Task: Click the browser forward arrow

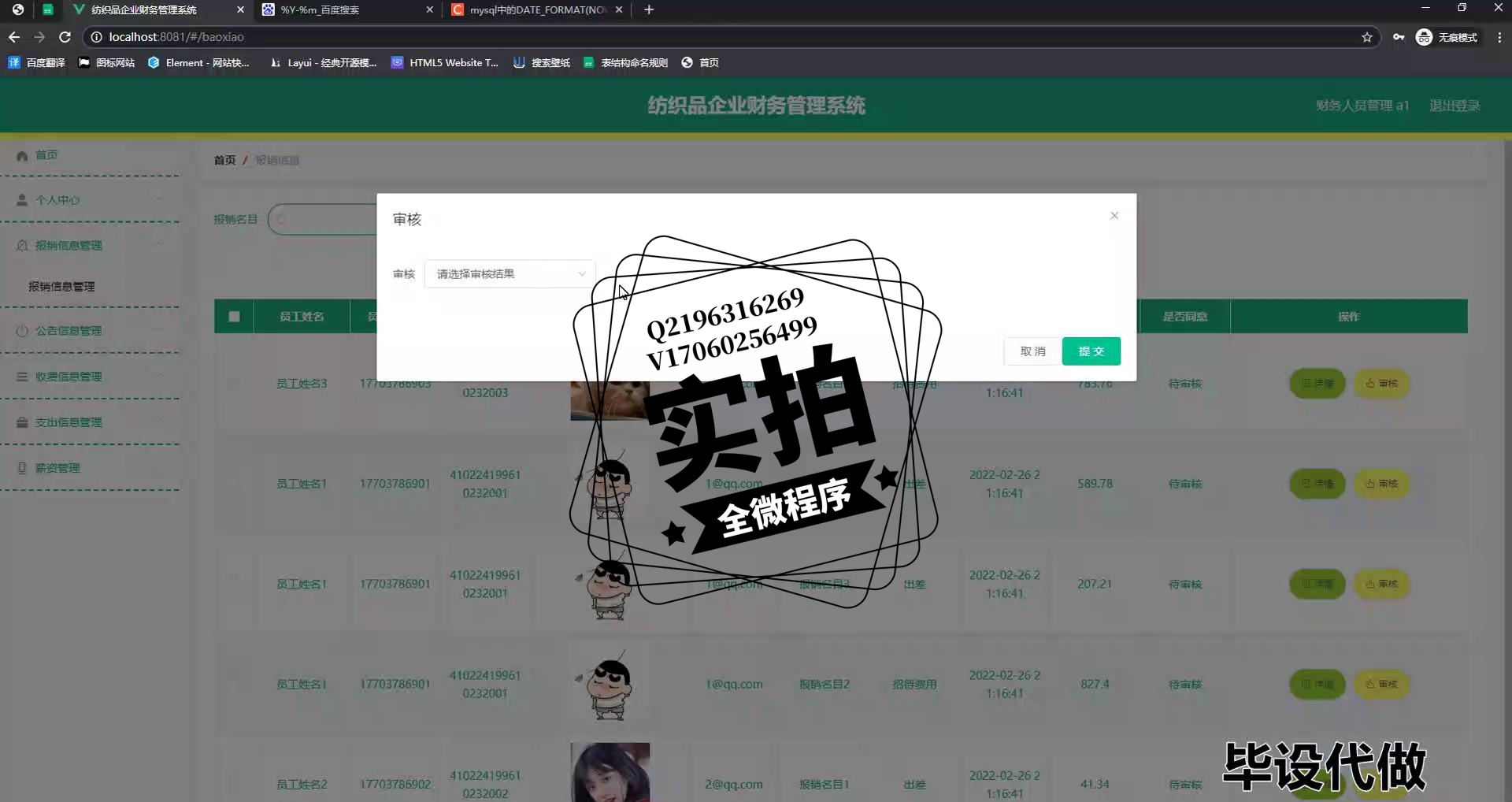Action: [x=39, y=37]
